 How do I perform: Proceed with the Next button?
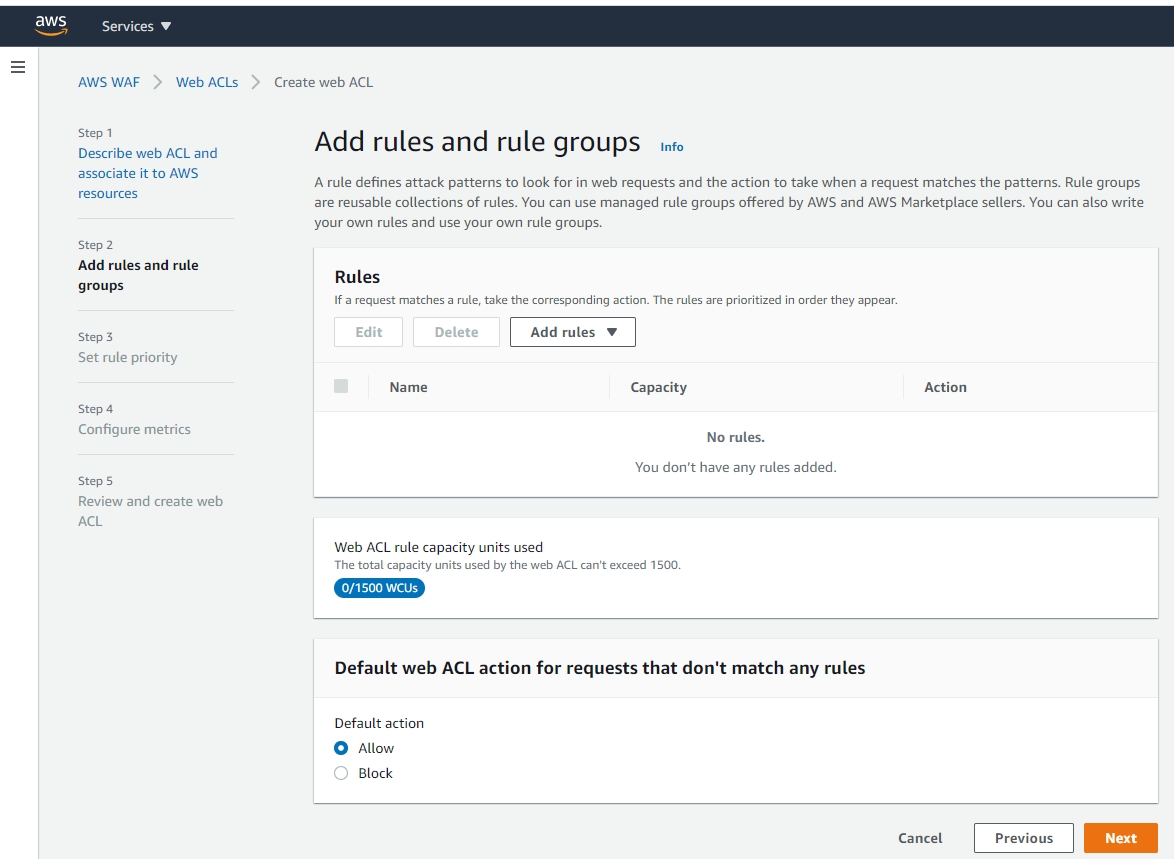pyautogui.click(x=1121, y=838)
